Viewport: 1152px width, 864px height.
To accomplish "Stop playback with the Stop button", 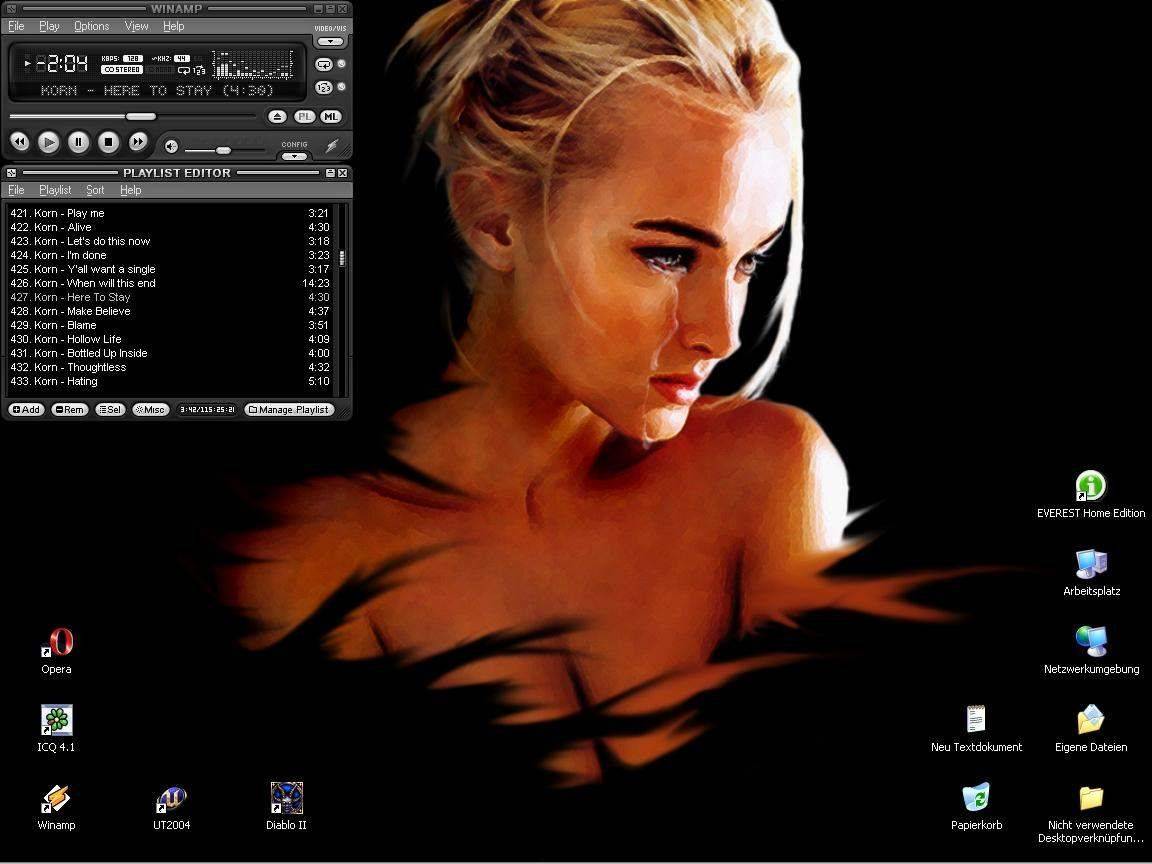I will click(x=108, y=142).
